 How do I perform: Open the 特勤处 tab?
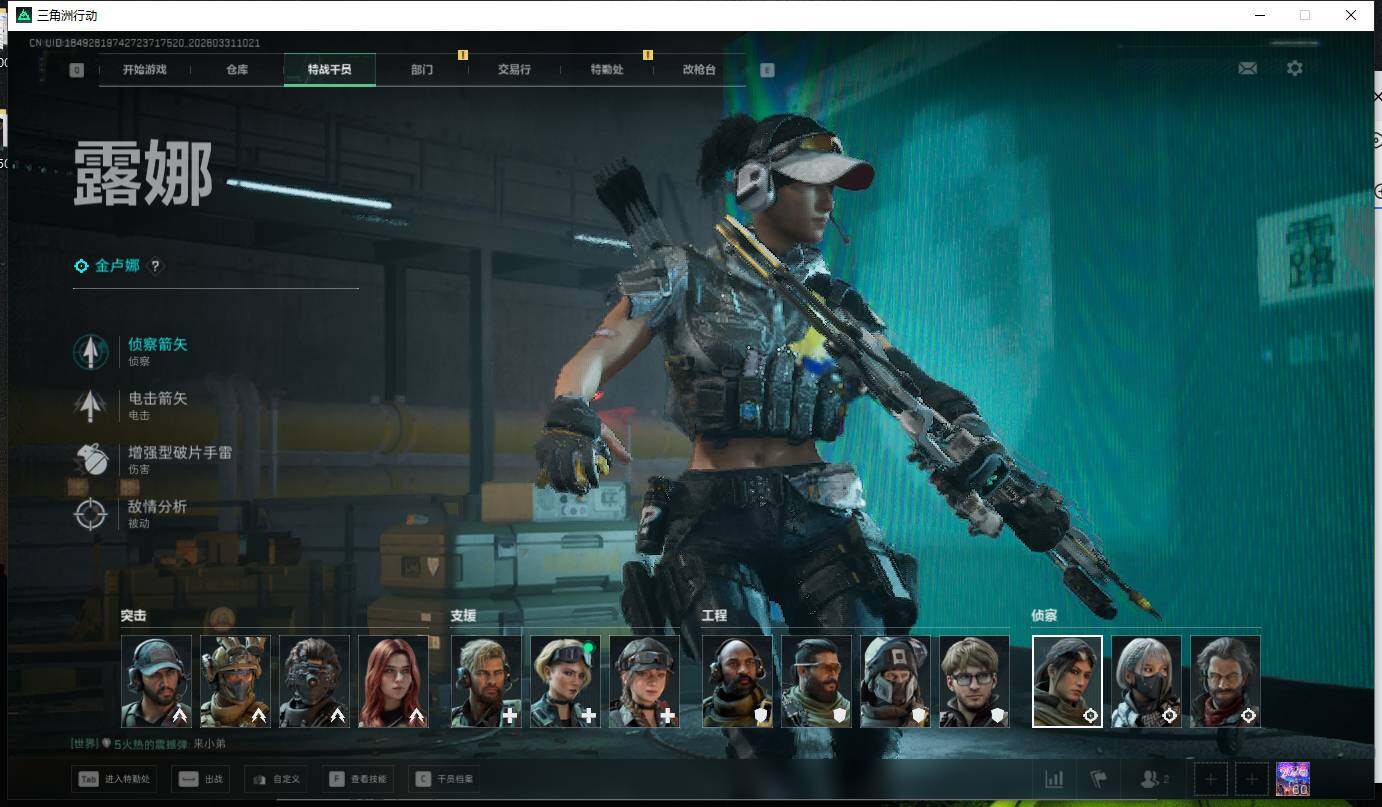(x=607, y=70)
